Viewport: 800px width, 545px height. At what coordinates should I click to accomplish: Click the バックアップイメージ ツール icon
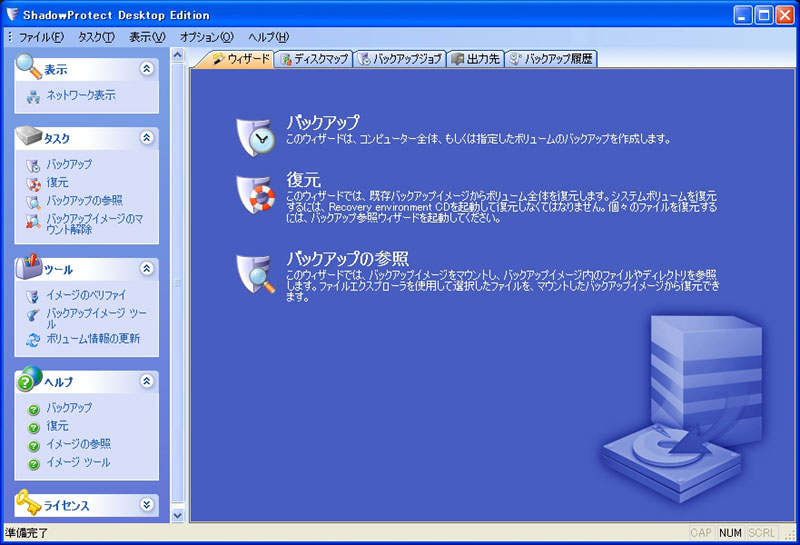[33, 315]
